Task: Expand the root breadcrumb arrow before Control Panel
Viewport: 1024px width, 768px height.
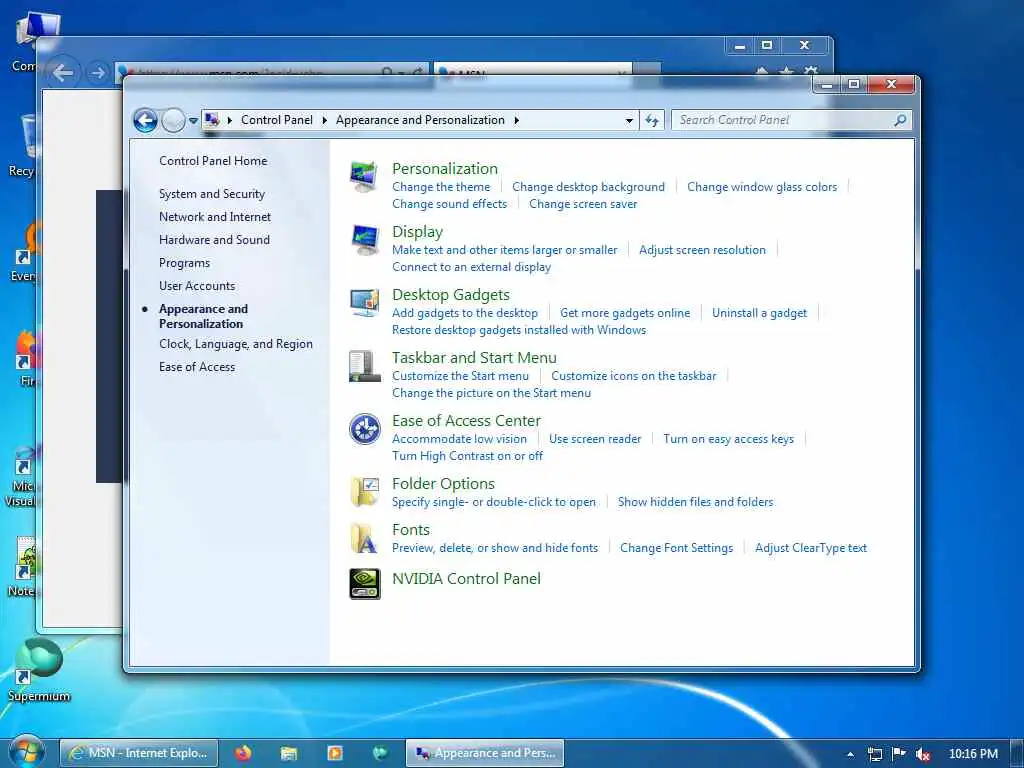Action: (x=230, y=120)
